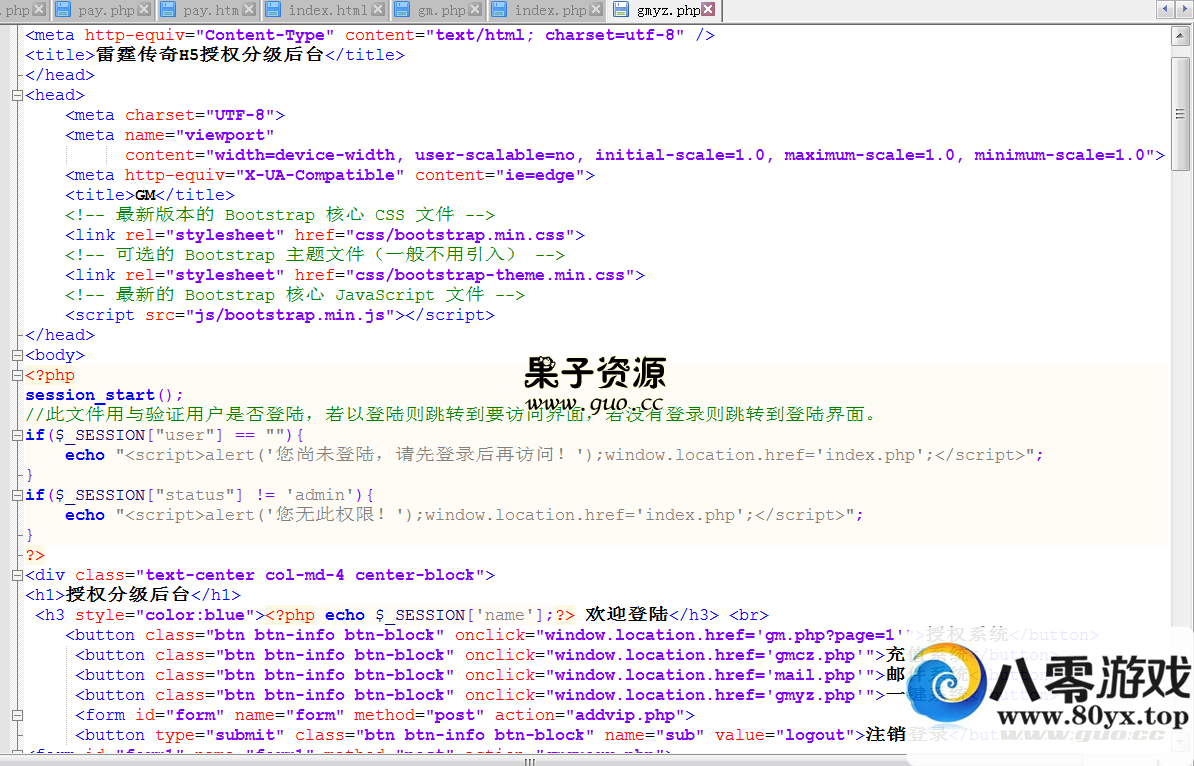Screen dimensions: 1194x766
Task: Switch to the pay.php tab
Action: (x=102, y=10)
